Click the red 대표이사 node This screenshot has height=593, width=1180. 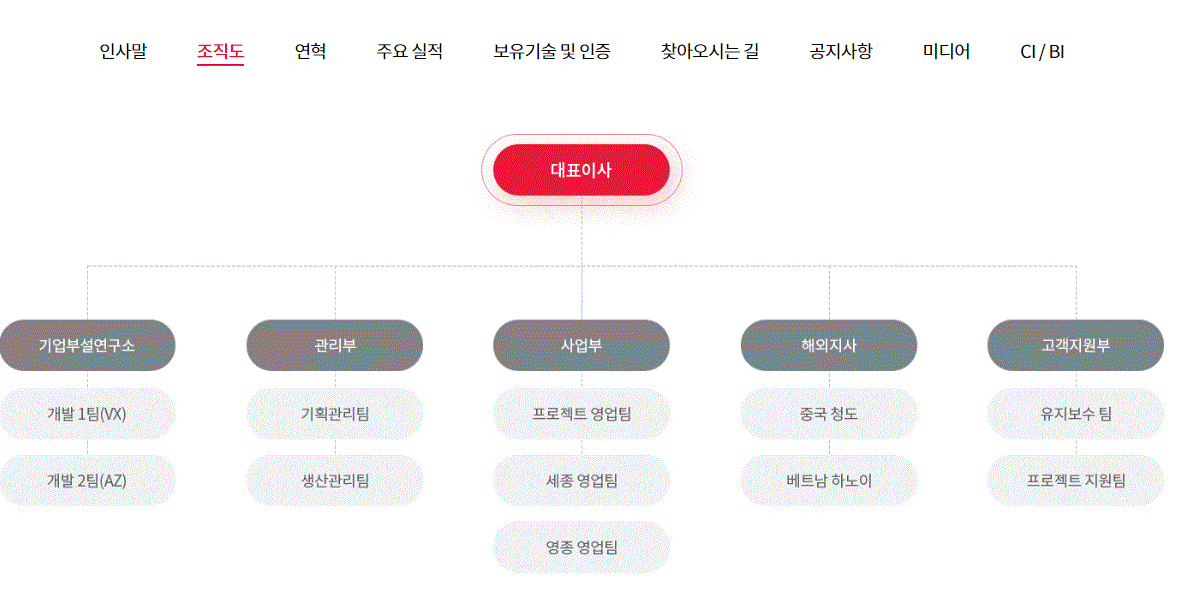[581, 170]
